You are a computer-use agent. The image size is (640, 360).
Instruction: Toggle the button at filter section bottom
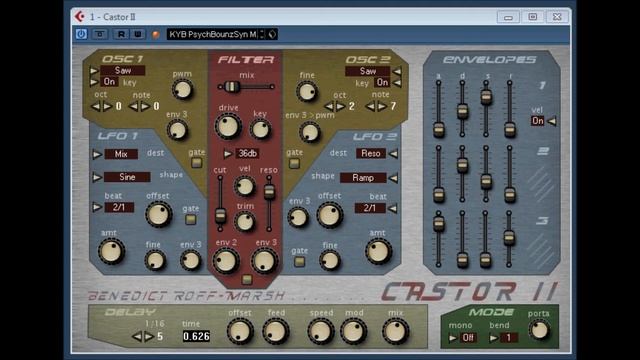coord(247,280)
